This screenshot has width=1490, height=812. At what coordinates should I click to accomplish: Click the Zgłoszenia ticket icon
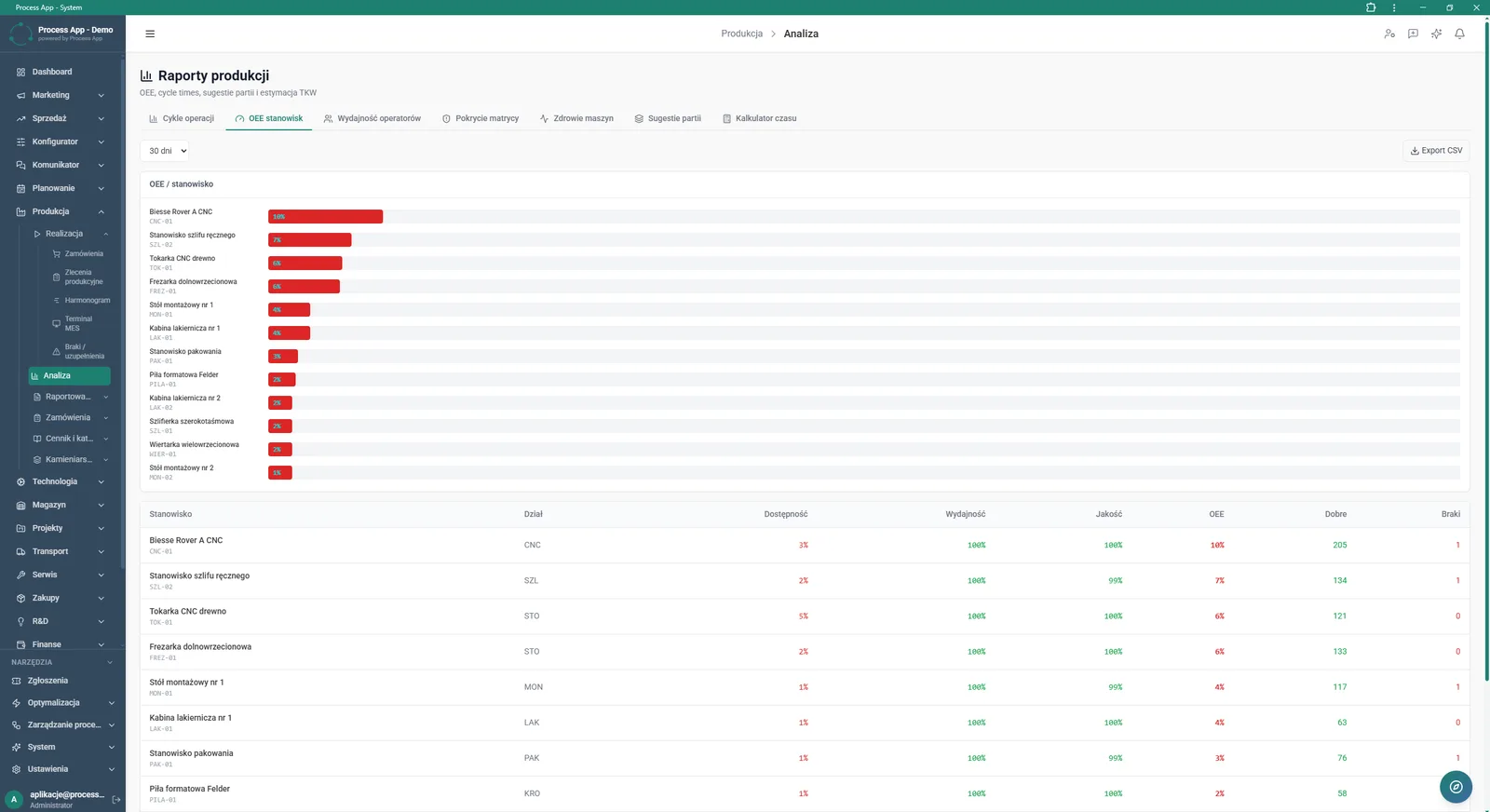pos(16,681)
